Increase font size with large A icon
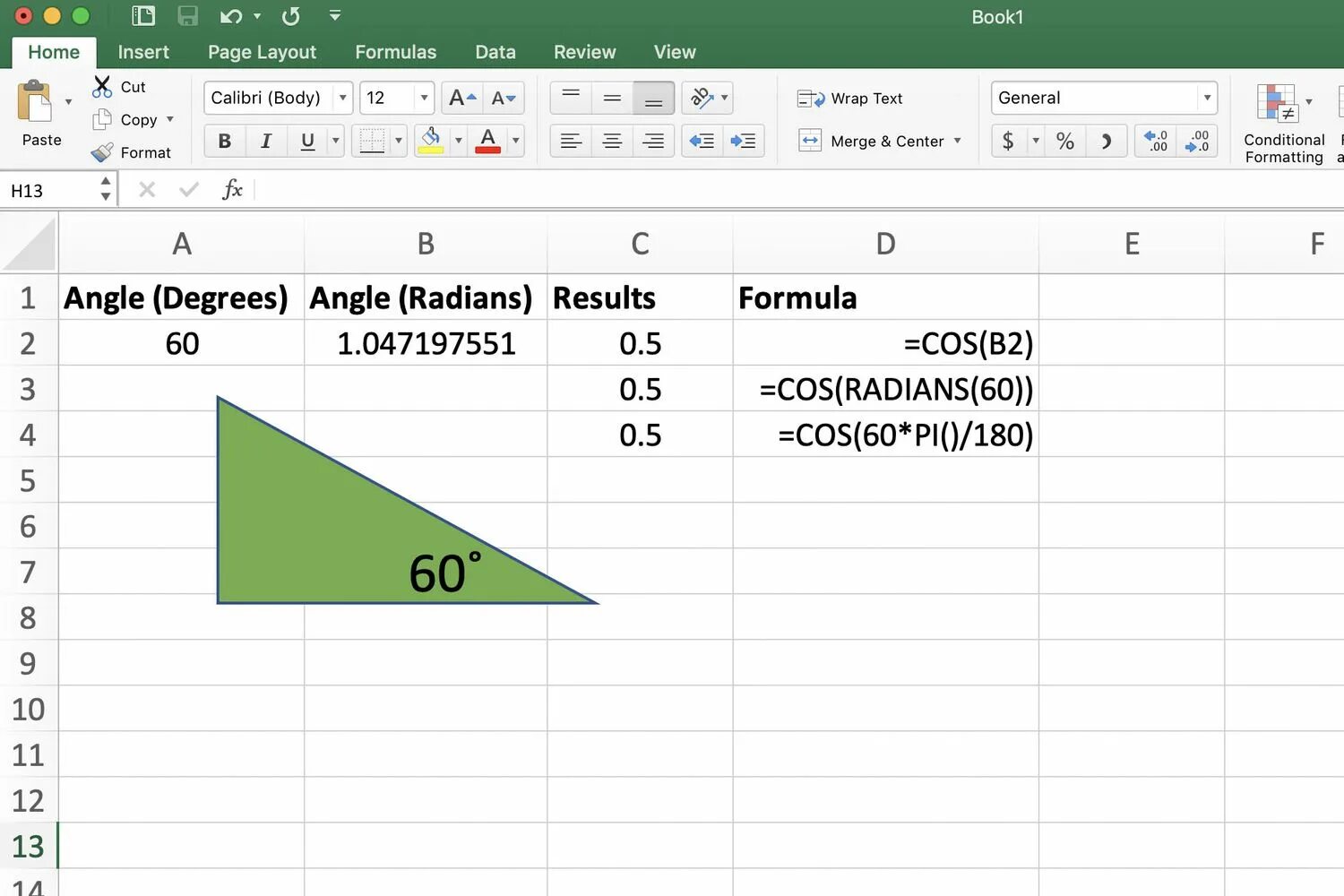Image resolution: width=1344 pixels, height=896 pixels. pyautogui.click(x=461, y=98)
